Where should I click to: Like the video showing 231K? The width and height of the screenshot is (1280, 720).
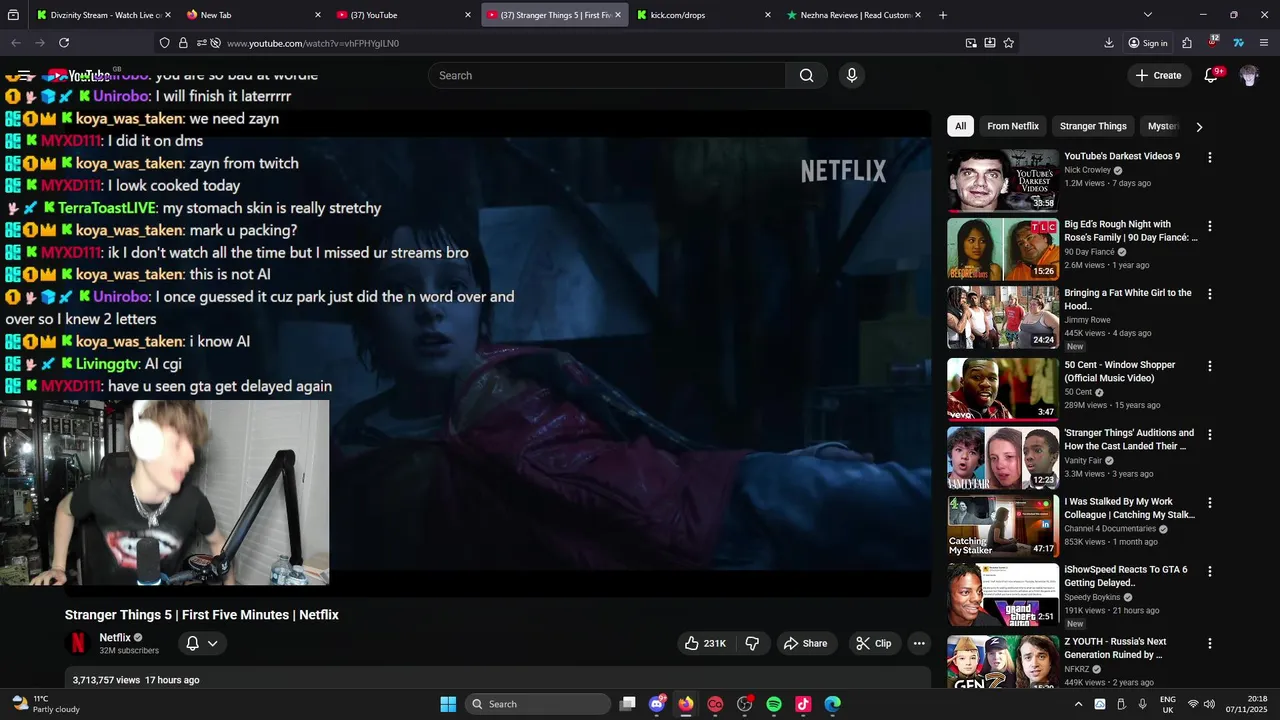[705, 643]
